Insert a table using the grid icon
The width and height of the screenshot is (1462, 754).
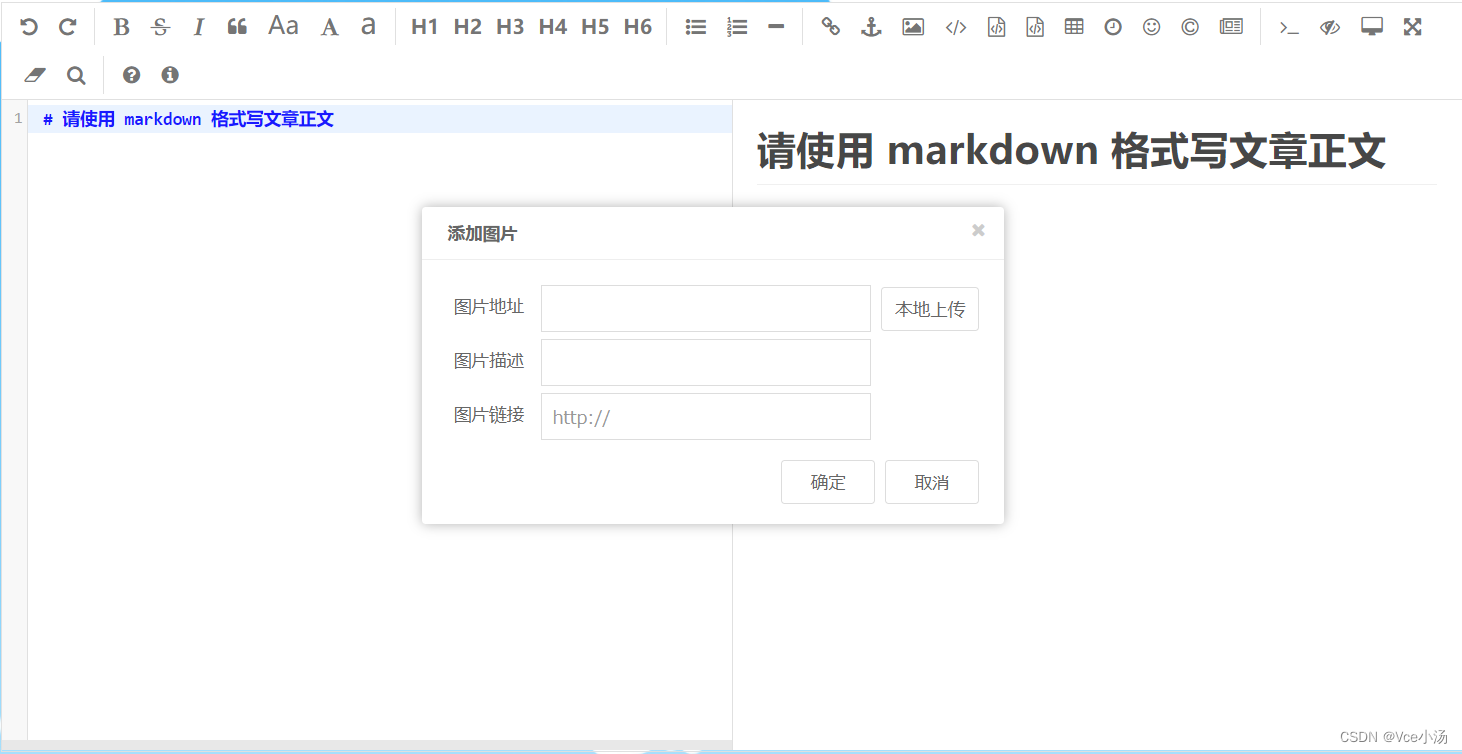(1074, 27)
